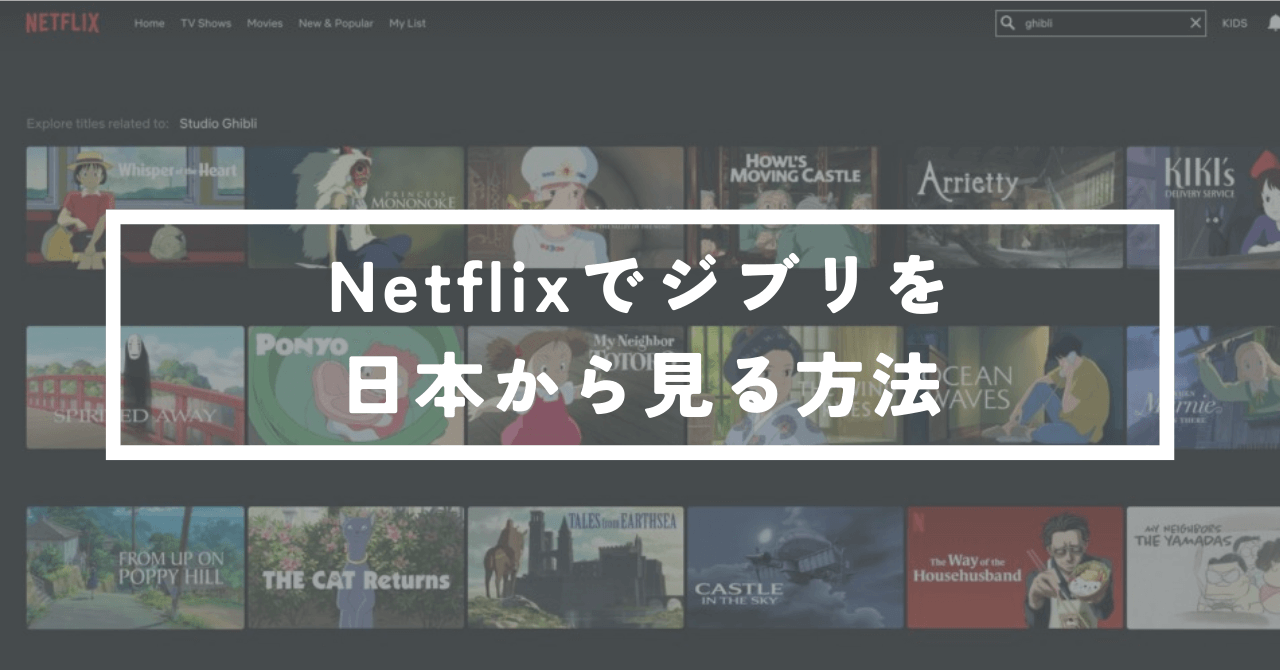Select the Ponyo title card
Viewport: 1280px width, 670px height.
pyautogui.click(x=356, y=386)
